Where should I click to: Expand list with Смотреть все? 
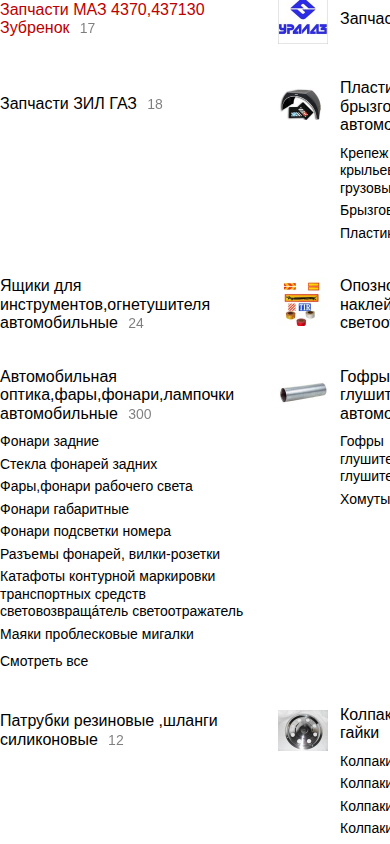click(44, 662)
